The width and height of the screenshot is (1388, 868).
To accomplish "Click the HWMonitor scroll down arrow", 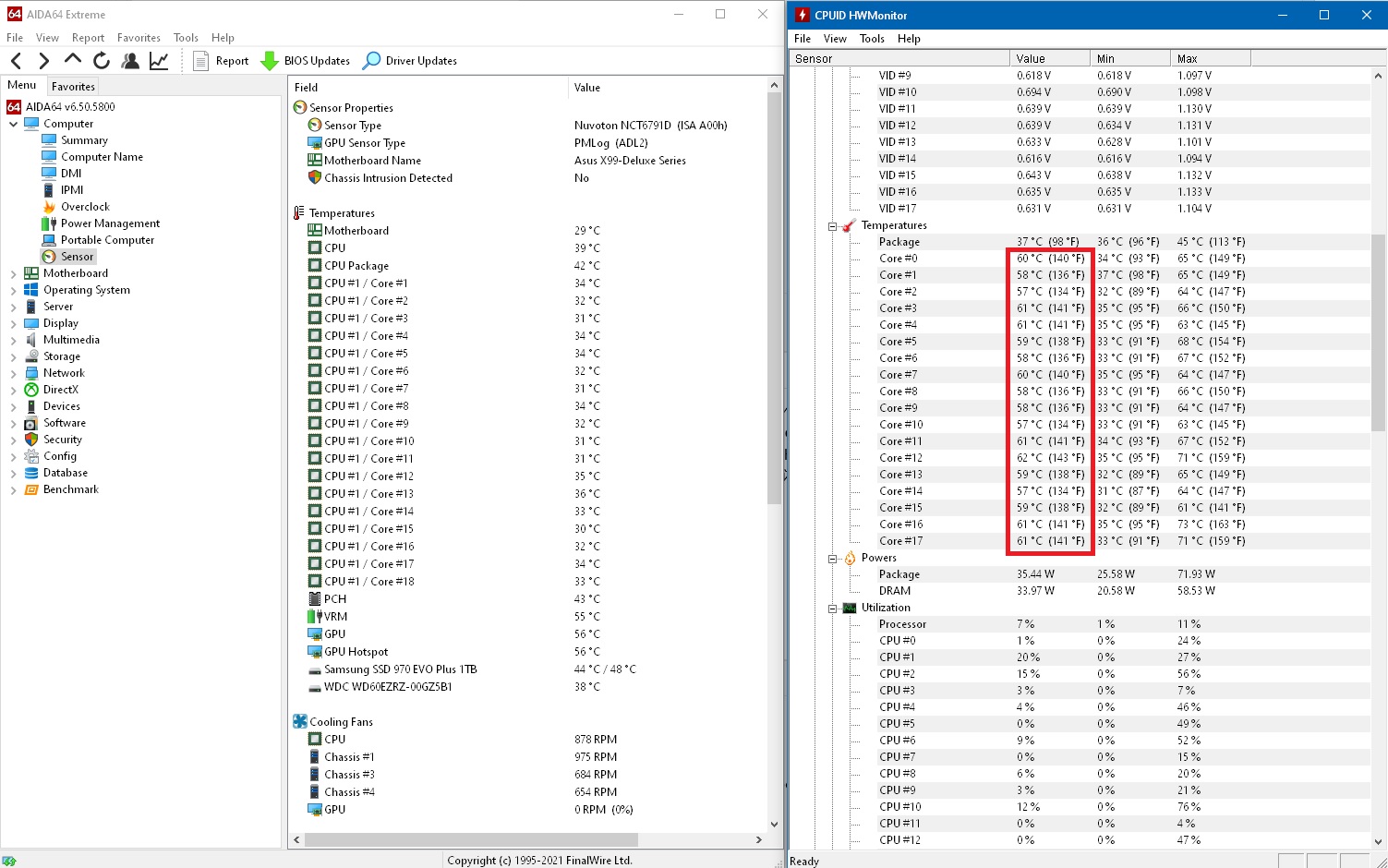I will (1379, 841).
